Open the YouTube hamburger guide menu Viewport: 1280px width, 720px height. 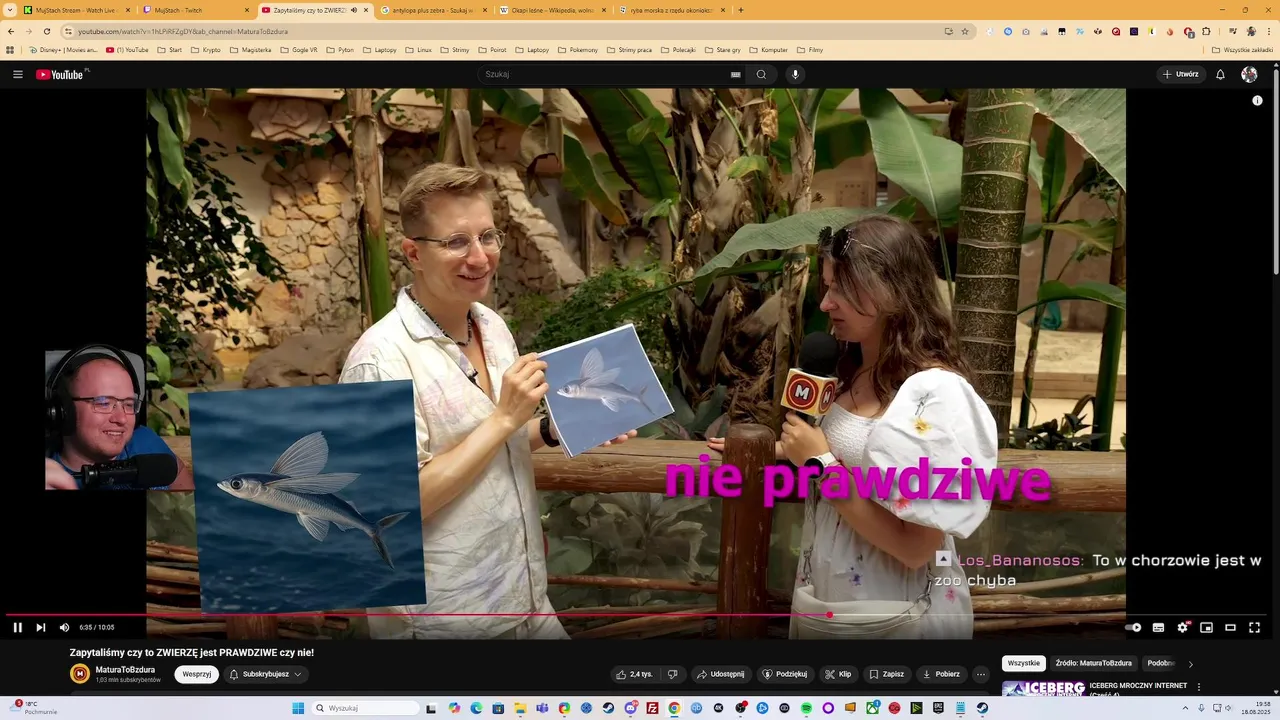pyautogui.click(x=18, y=74)
